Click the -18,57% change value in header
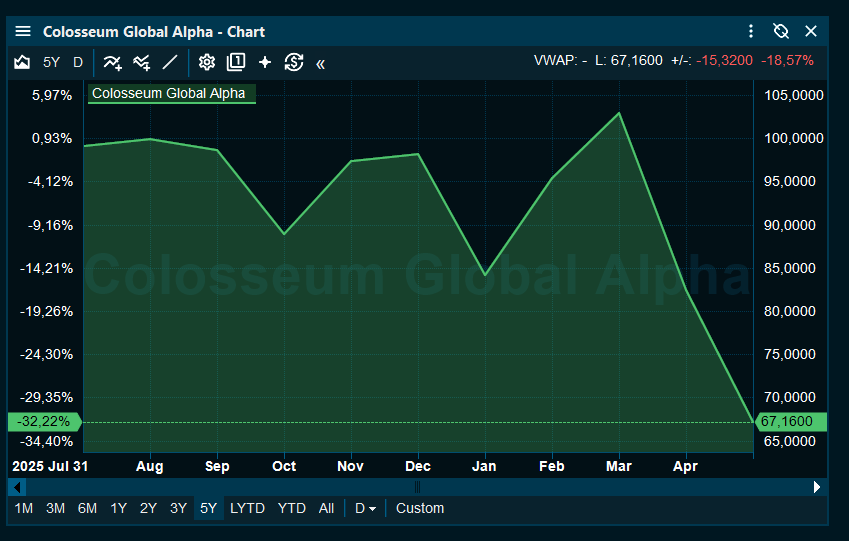The image size is (849, 541). (787, 60)
